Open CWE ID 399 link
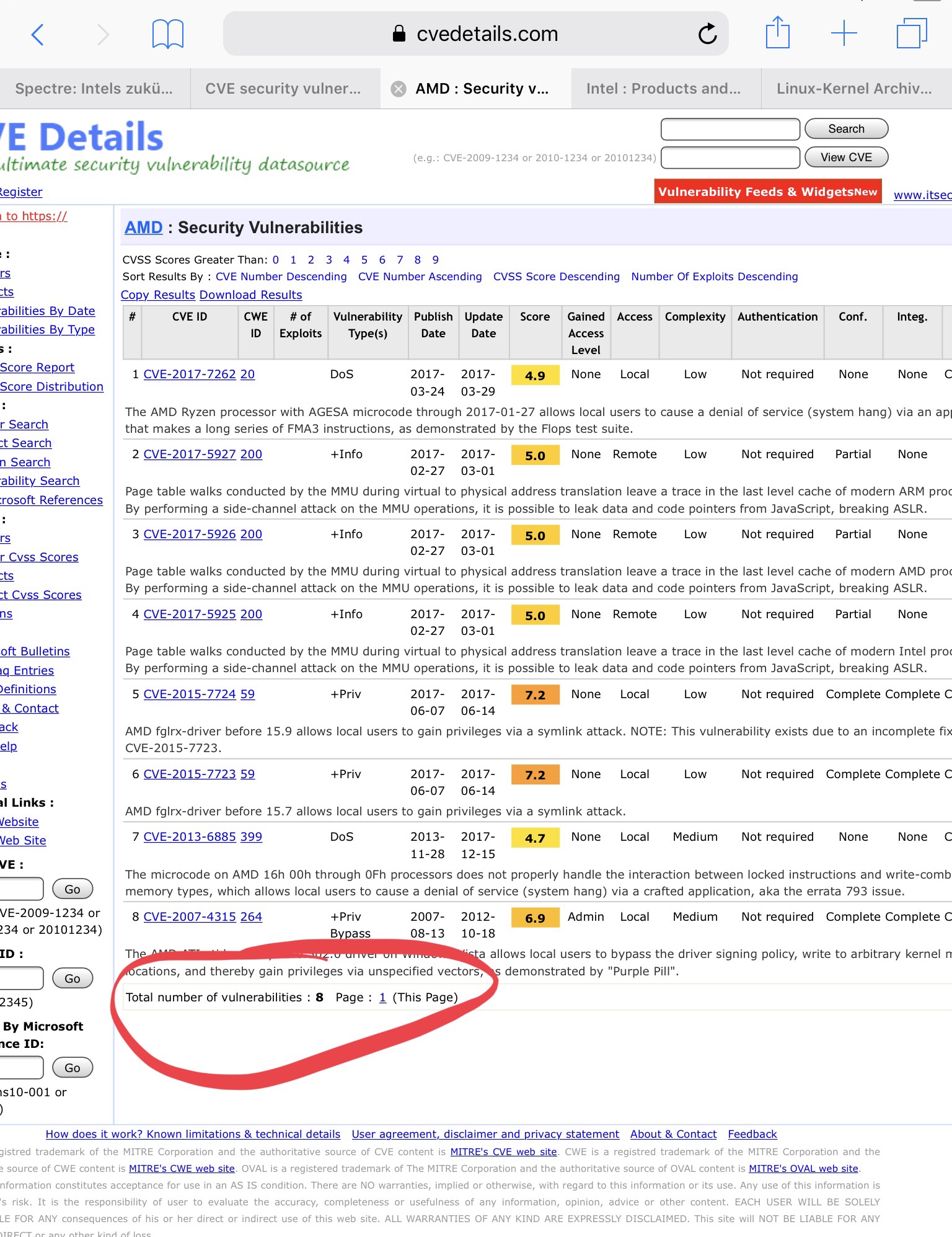The height and width of the screenshot is (1237, 952). click(x=251, y=837)
